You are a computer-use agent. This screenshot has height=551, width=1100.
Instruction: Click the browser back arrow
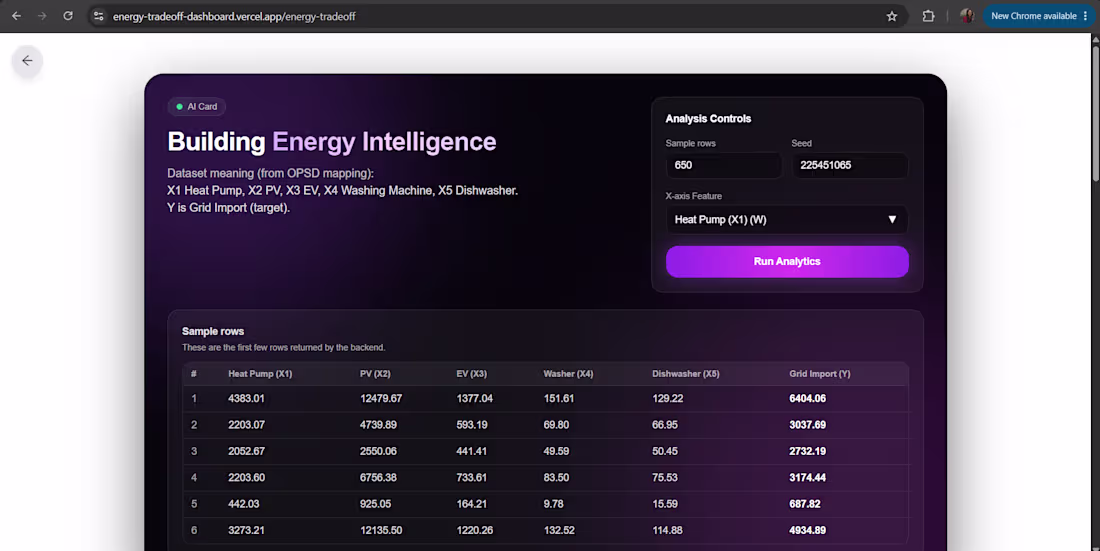tap(16, 15)
